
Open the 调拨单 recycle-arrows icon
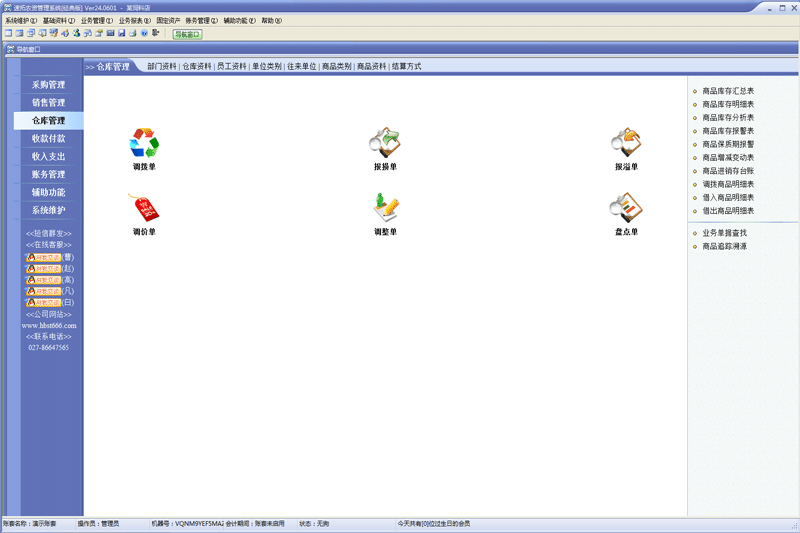point(144,142)
